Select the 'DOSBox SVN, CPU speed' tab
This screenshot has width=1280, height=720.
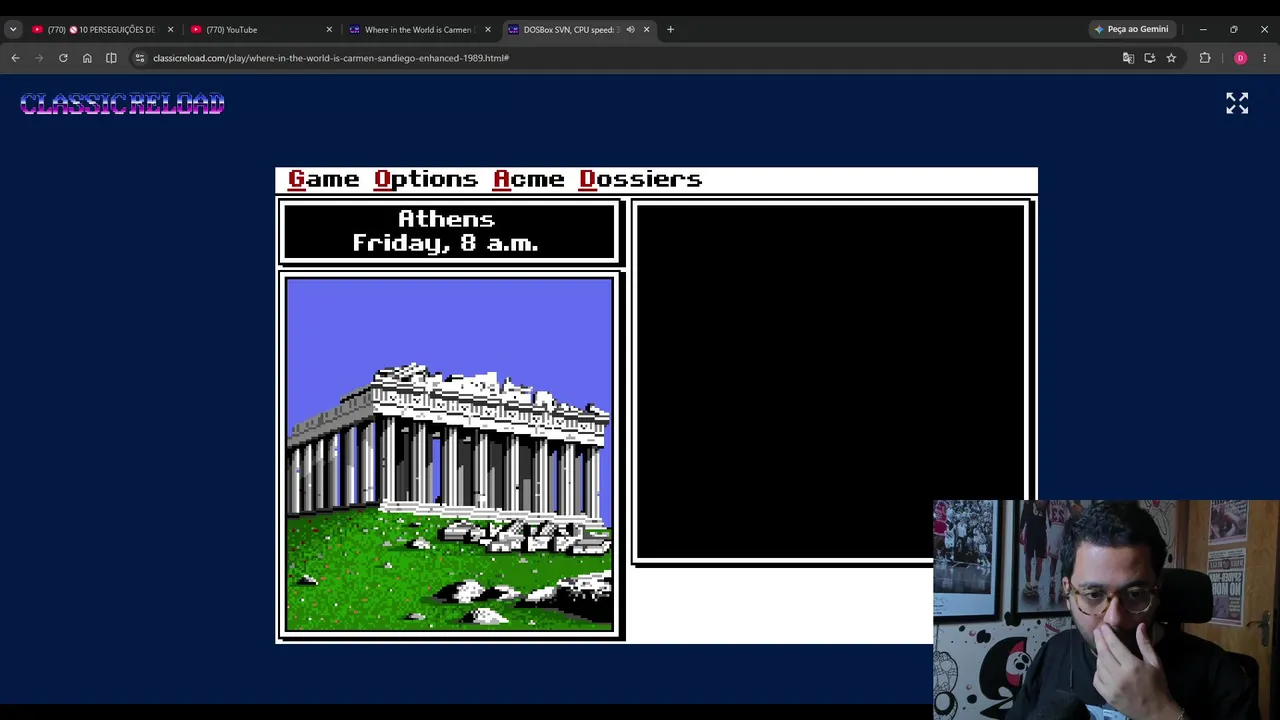point(570,30)
